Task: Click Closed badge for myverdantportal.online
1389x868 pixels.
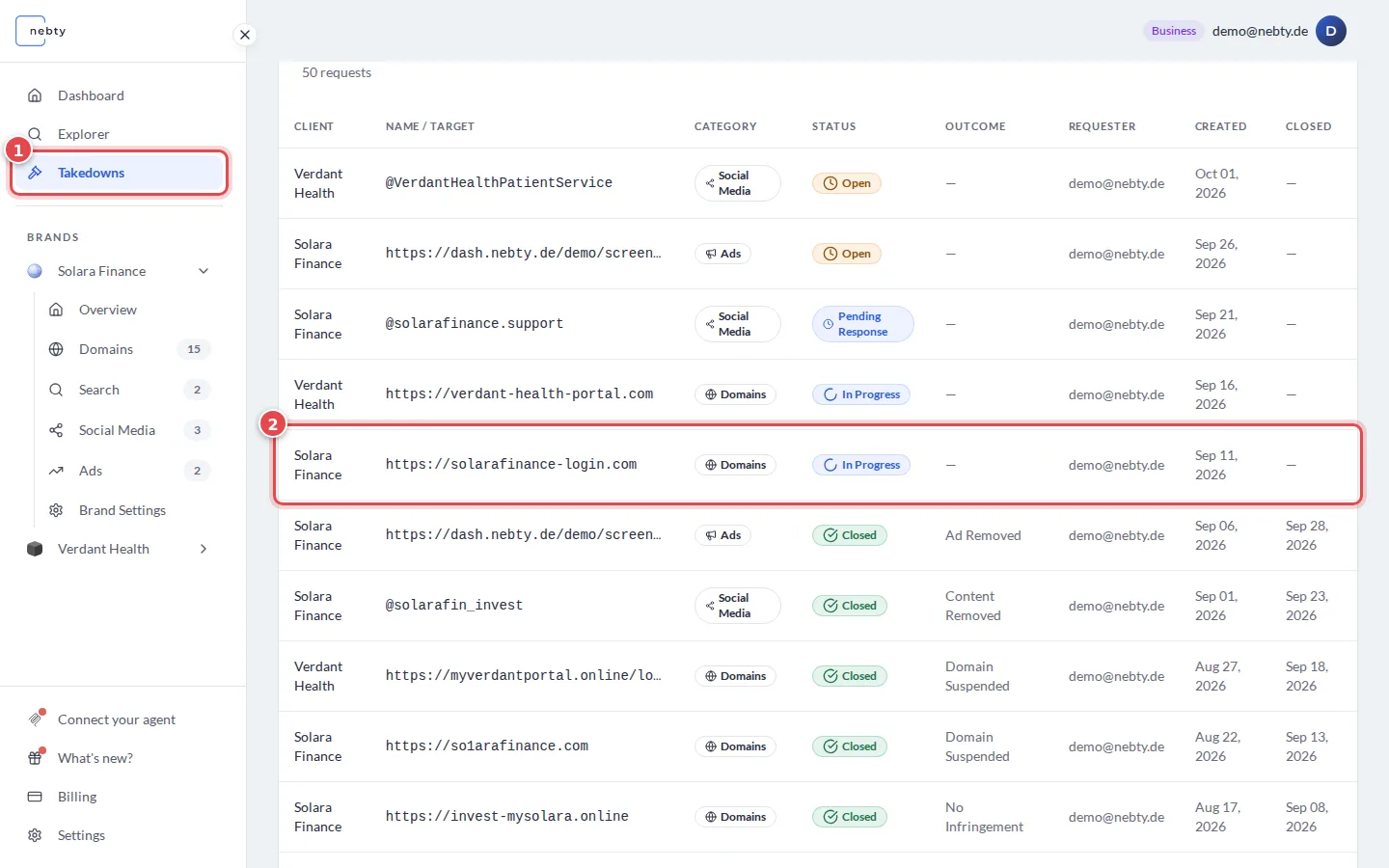Action: pos(850,676)
